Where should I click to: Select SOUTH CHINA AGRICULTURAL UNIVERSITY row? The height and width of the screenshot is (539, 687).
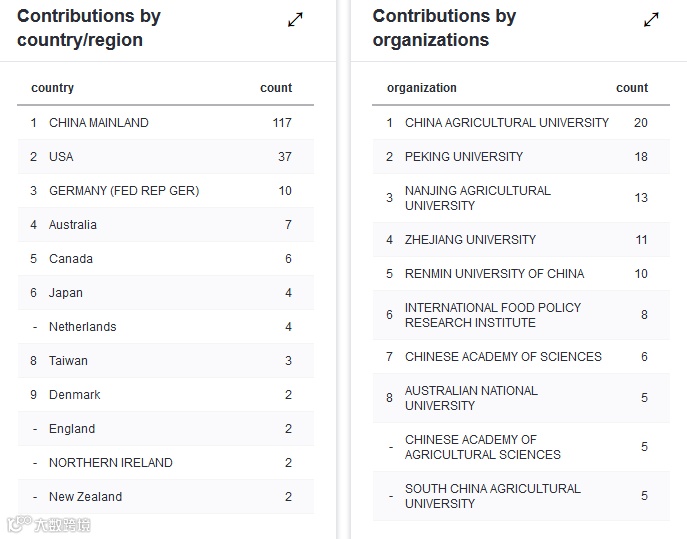(x=493, y=496)
